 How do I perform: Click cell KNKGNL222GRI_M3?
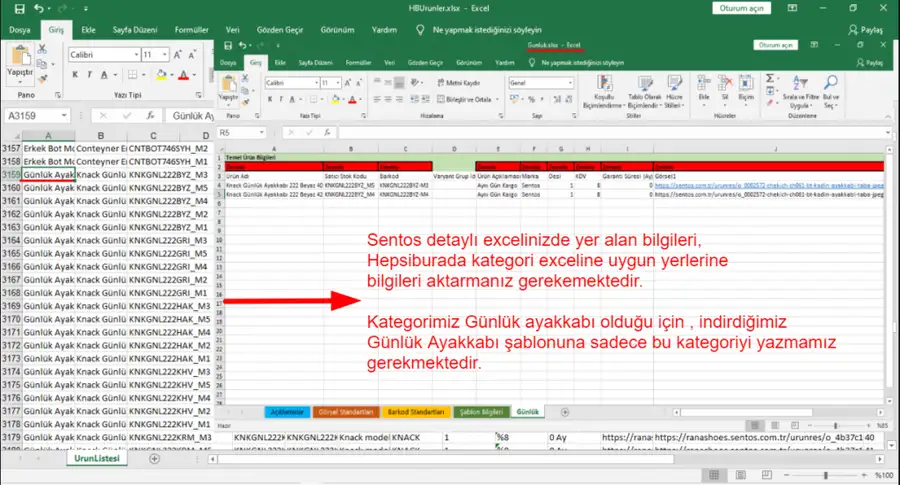coord(168,240)
